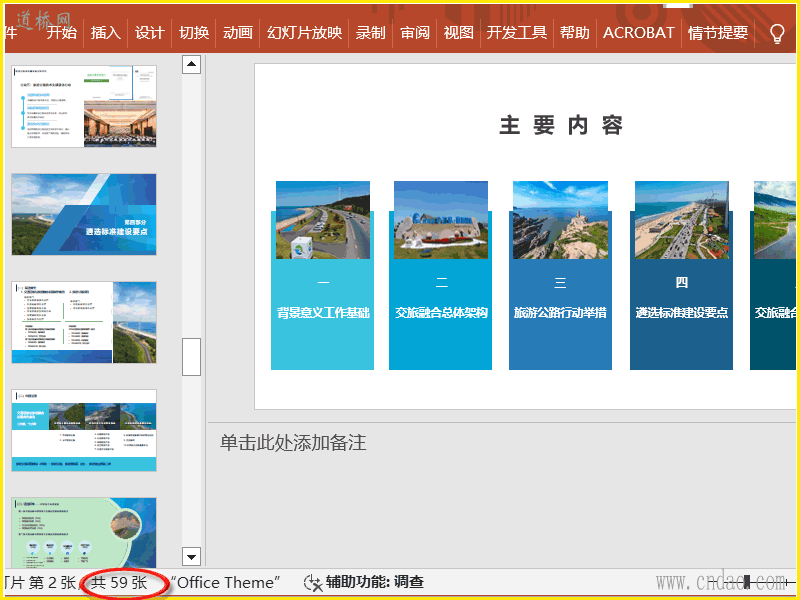Image resolution: width=800 pixels, height=600 pixels.
Task: Switch to the ACROBAT tab
Action: tap(638, 33)
